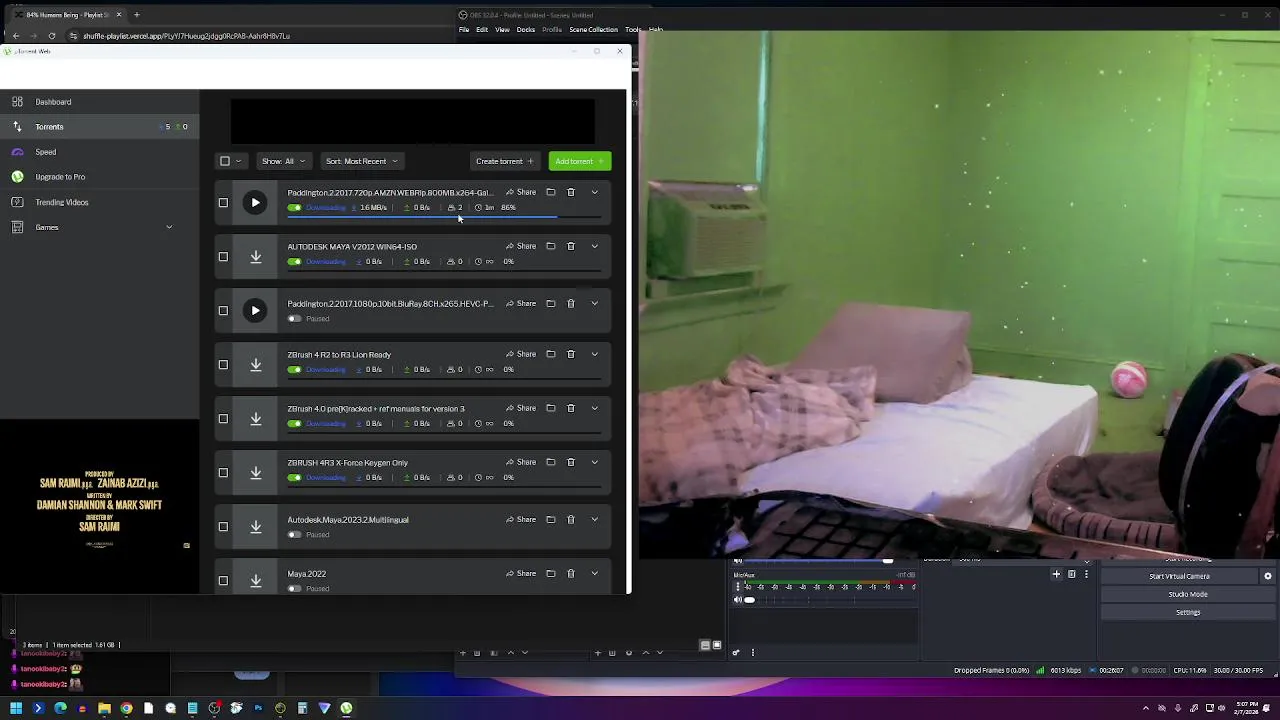This screenshot has height=720, width=1280.
Task: Open OBS File menu
Action: 464,29
